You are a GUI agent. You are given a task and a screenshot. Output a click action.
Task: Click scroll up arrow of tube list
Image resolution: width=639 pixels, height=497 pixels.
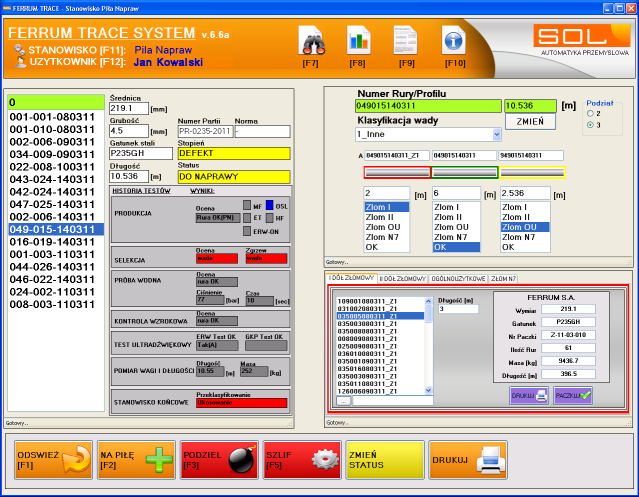[428, 301]
